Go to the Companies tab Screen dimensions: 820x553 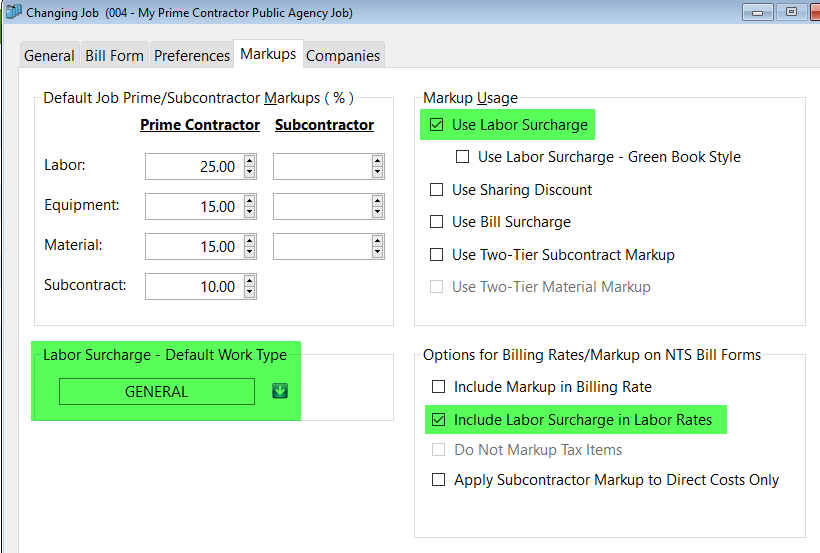click(x=343, y=55)
